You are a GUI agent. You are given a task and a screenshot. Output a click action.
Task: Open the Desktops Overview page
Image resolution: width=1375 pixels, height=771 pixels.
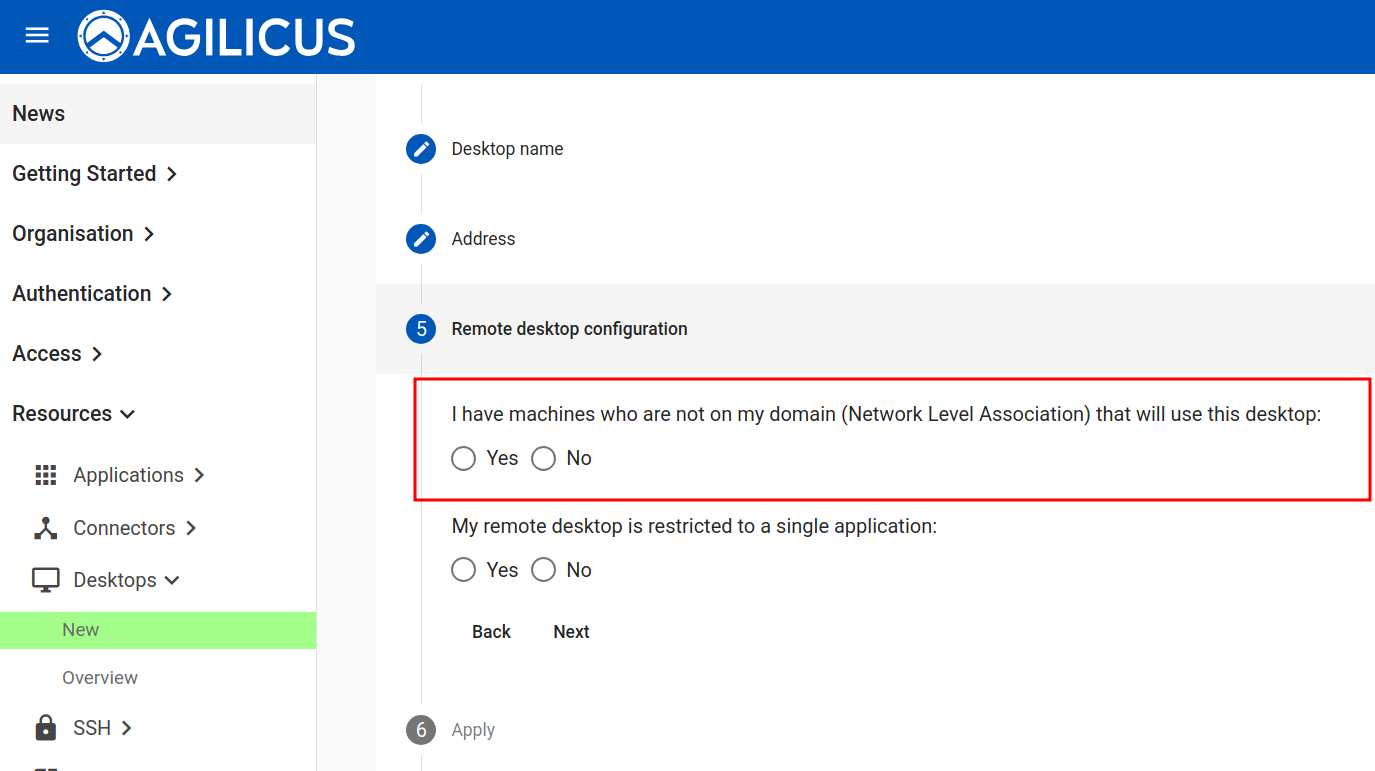(100, 678)
